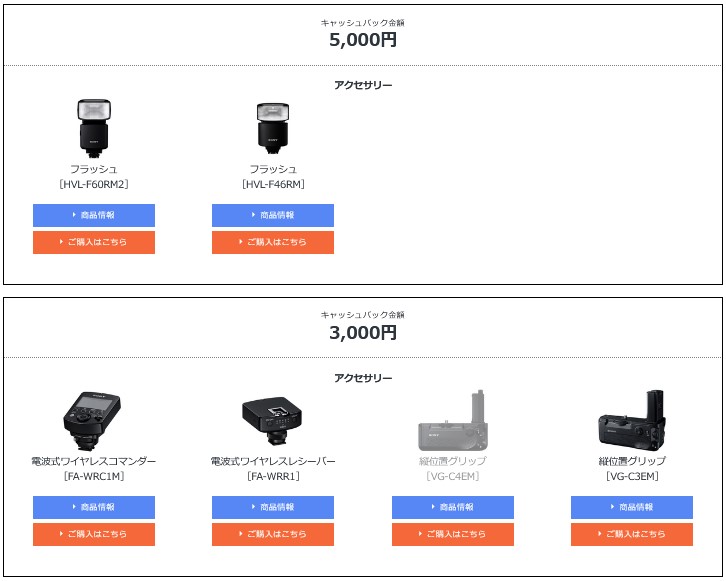The width and height of the screenshot is (726, 581).
Task: Click ご購入はこちら for FA-WRC1M
Action: [94, 534]
